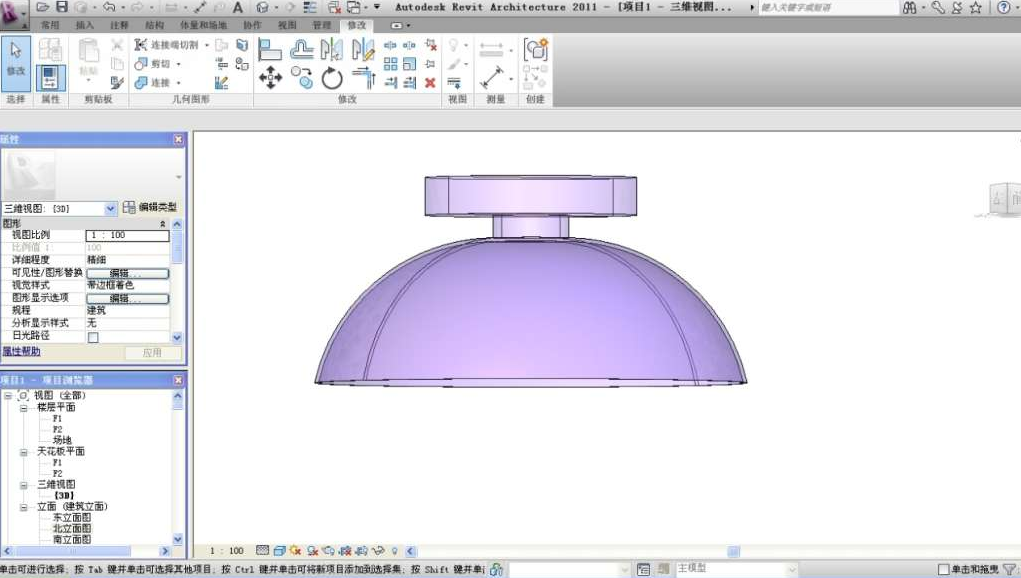Select the Move tool in the ribbon
Screen dimensions: 1021x578
(x=270, y=77)
